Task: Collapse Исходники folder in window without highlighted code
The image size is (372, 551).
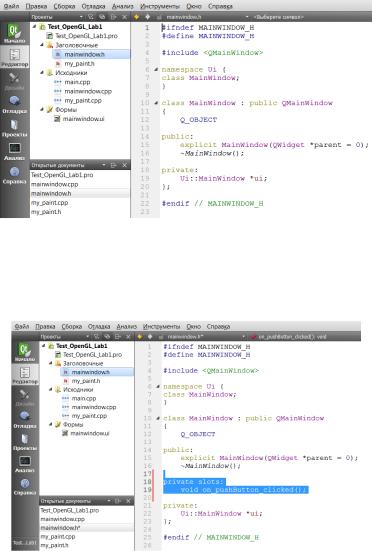Action: pyautogui.click(x=42, y=72)
